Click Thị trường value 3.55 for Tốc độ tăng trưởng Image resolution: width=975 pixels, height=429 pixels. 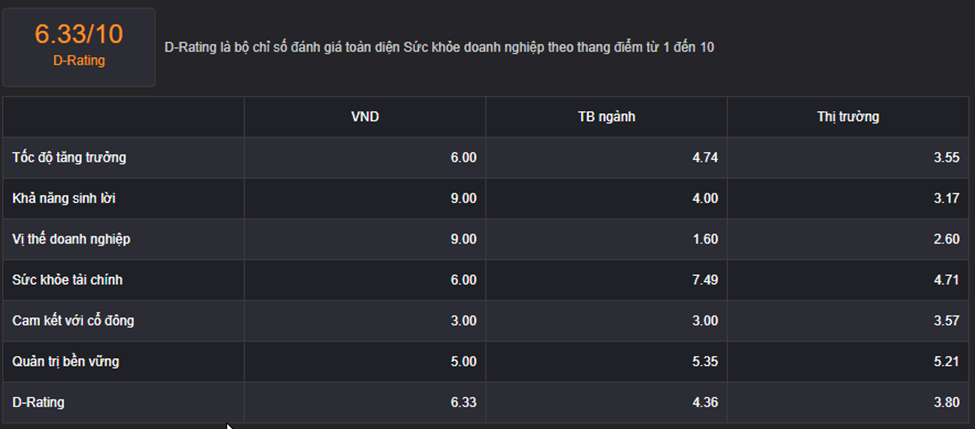(x=946, y=157)
